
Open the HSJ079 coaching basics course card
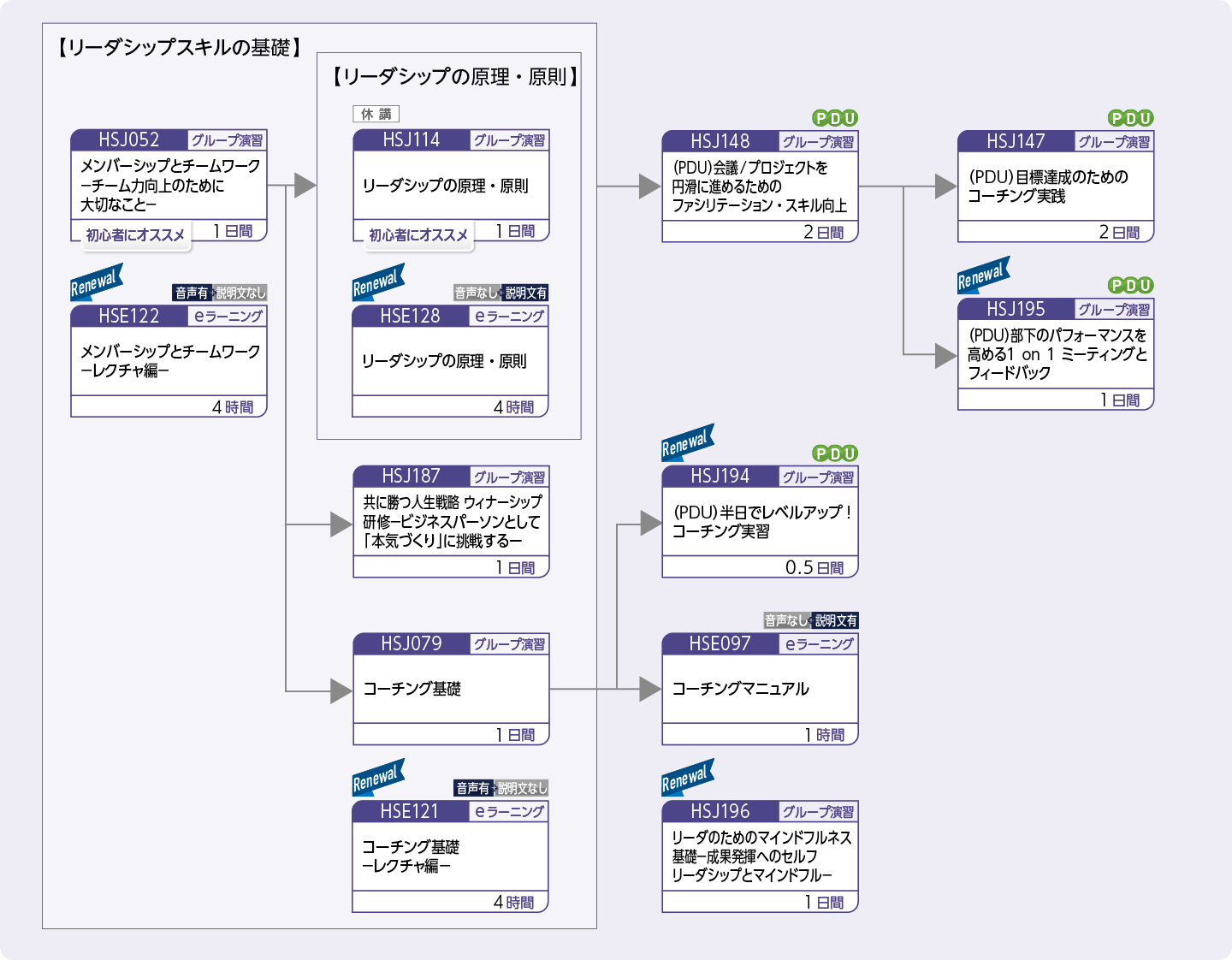point(451,689)
